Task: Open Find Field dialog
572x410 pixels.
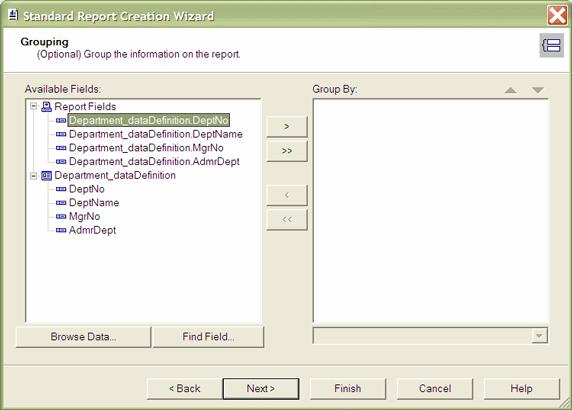Action: point(208,336)
